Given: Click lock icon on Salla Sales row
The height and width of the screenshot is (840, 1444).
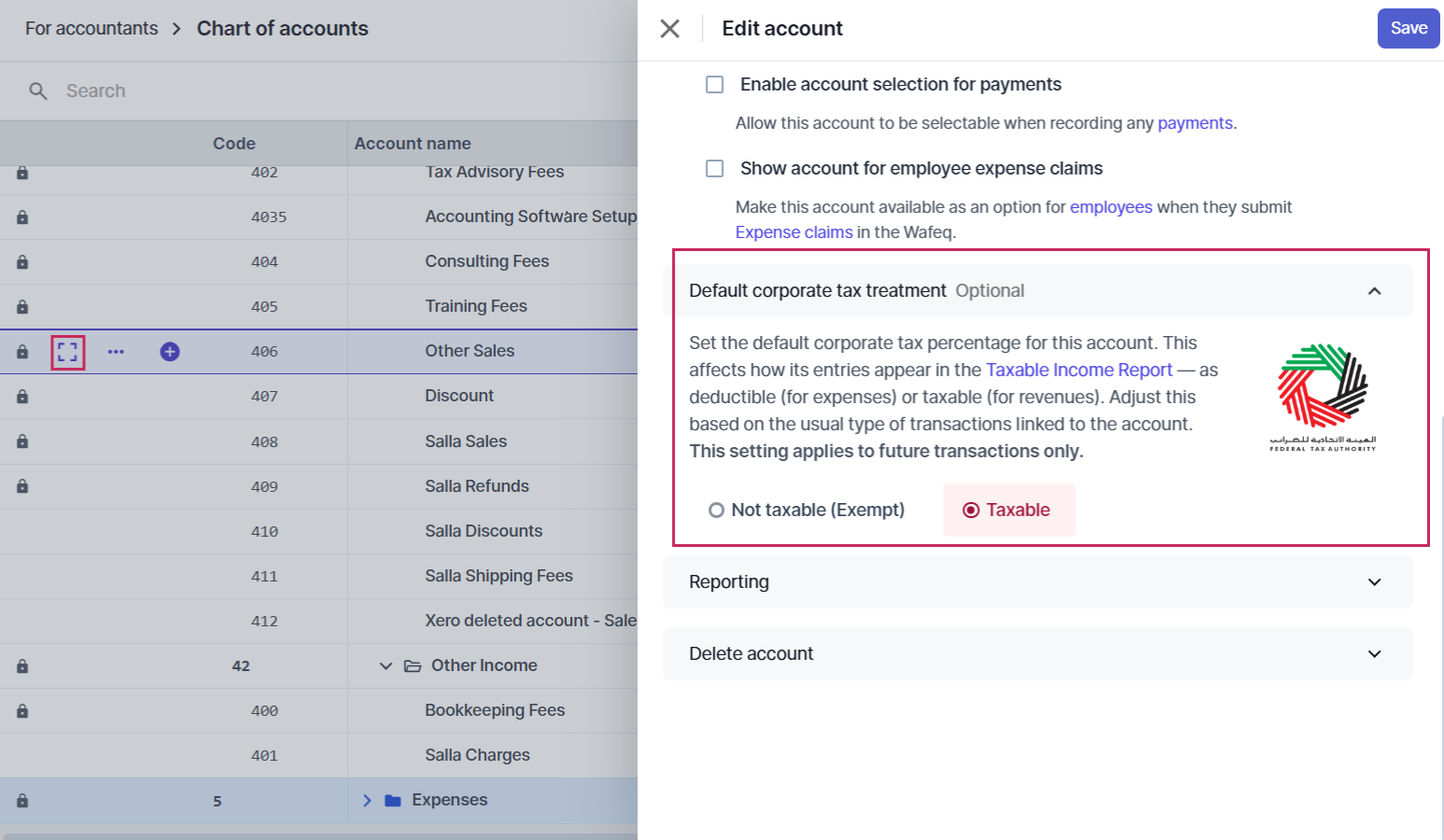Looking at the screenshot, I should pos(22,441).
